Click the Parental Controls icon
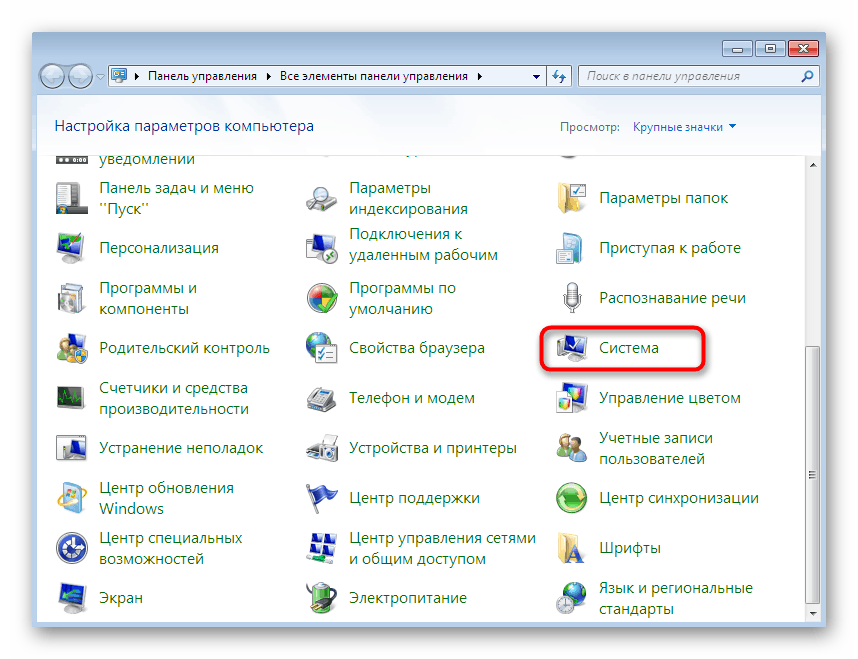858x659 pixels. coord(72,348)
